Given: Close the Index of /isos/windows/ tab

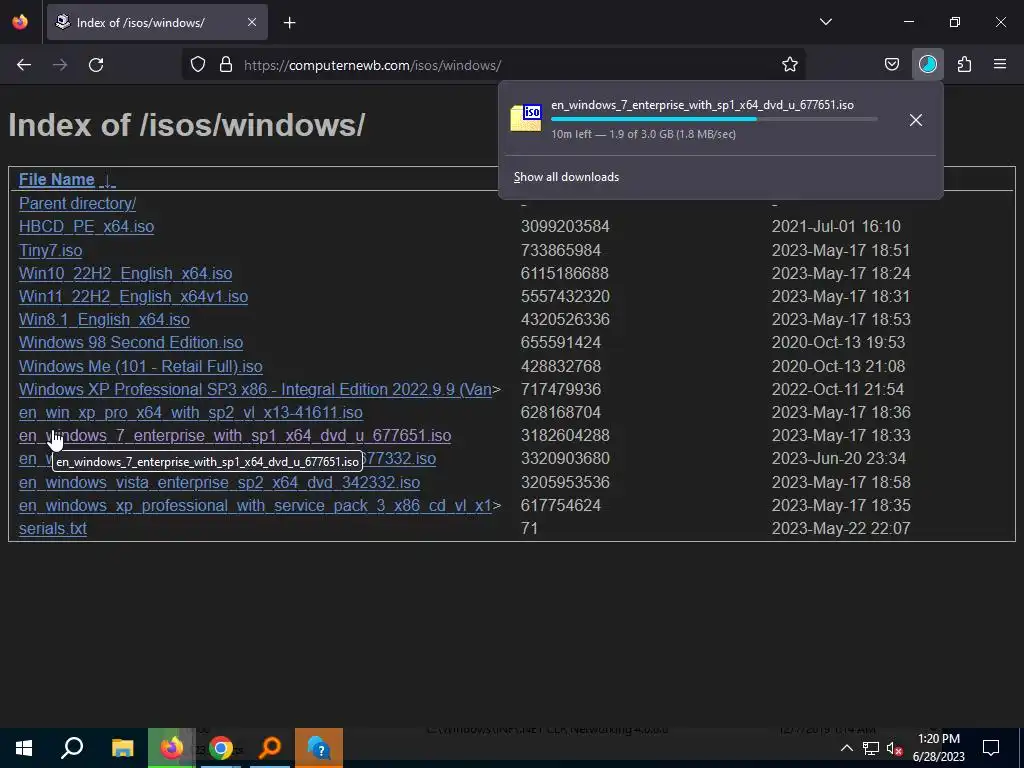Looking at the screenshot, I should pos(252,22).
